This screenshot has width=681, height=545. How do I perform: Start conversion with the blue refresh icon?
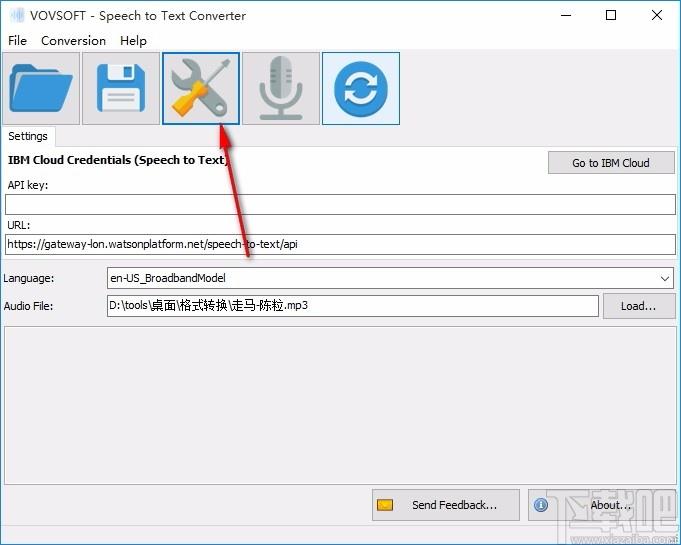point(361,89)
